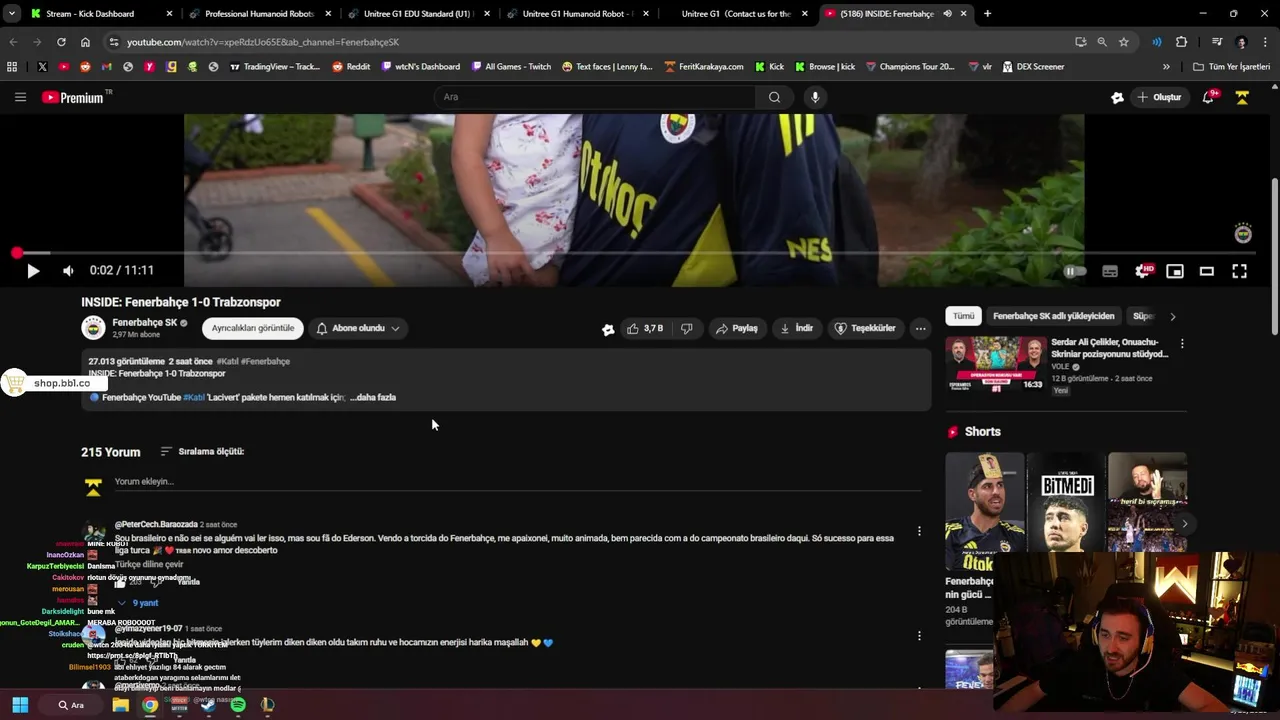Go to YouTube Premium home logo
The width and height of the screenshot is (1280, 720).
click(75, 97)
